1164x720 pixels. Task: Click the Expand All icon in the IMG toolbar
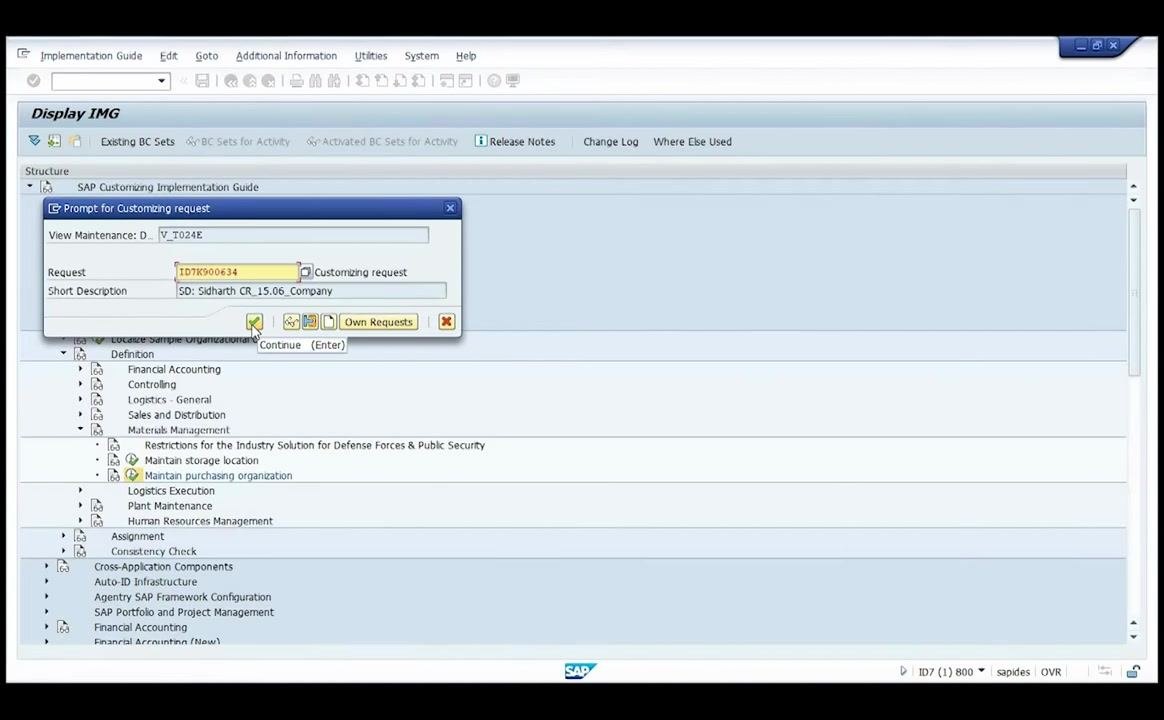coord(34,141)
